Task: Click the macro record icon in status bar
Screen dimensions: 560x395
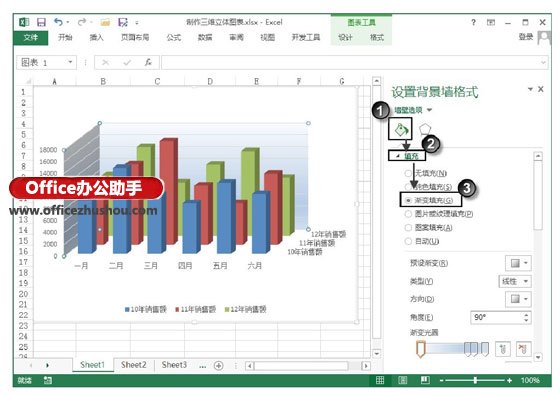Action: (48, 380)
